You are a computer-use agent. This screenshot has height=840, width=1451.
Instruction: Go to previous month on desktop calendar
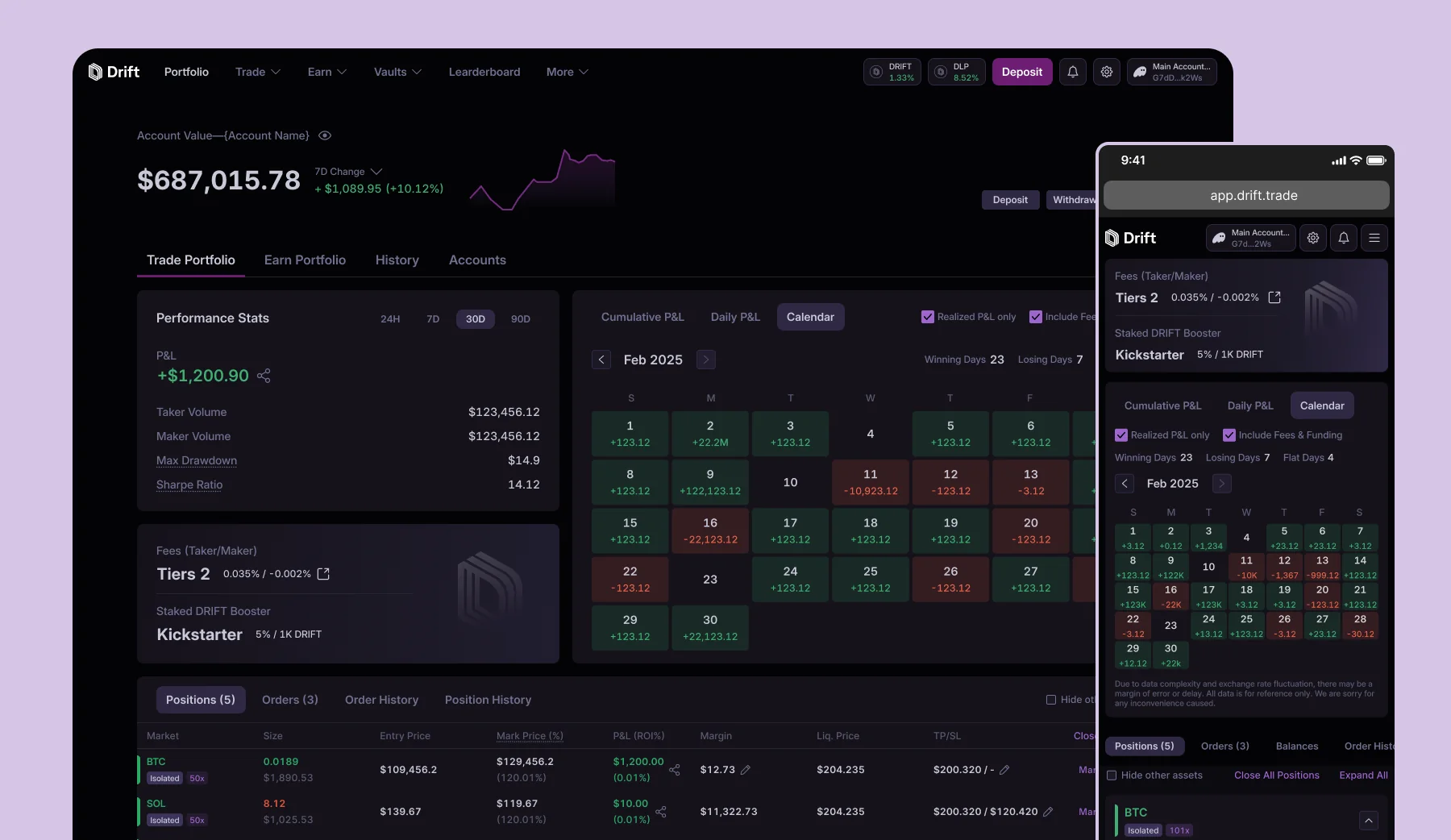click(601, 360)
